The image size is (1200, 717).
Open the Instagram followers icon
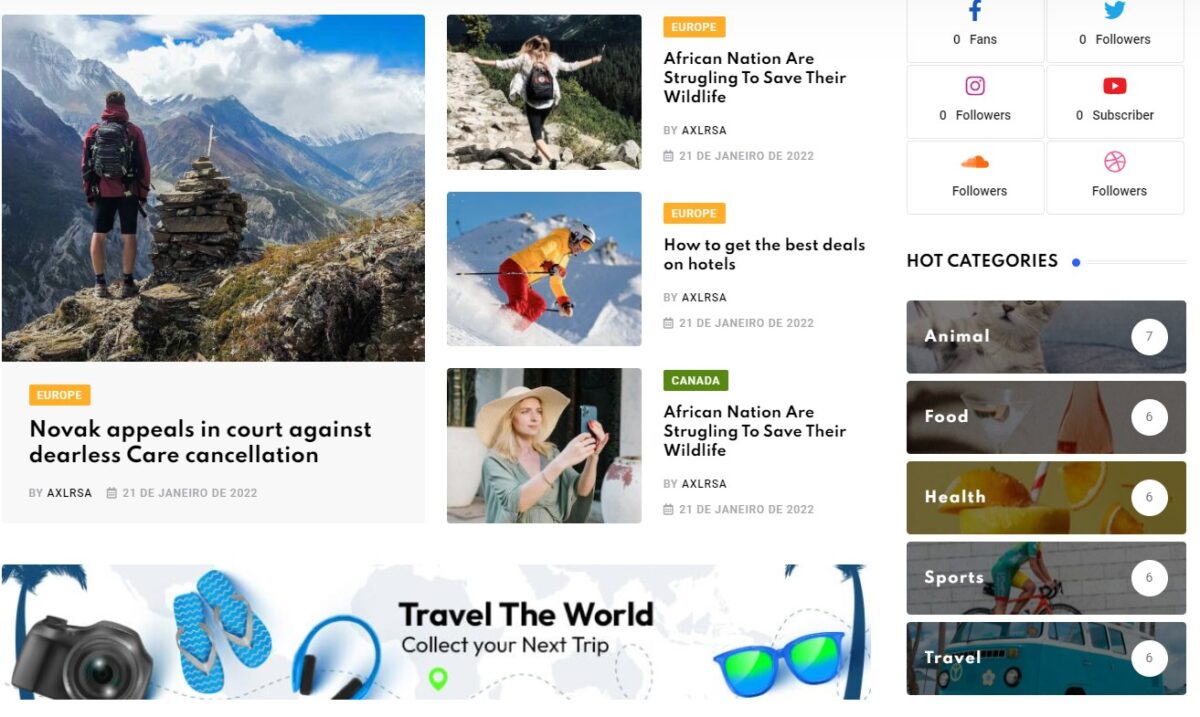click(975, 86)
